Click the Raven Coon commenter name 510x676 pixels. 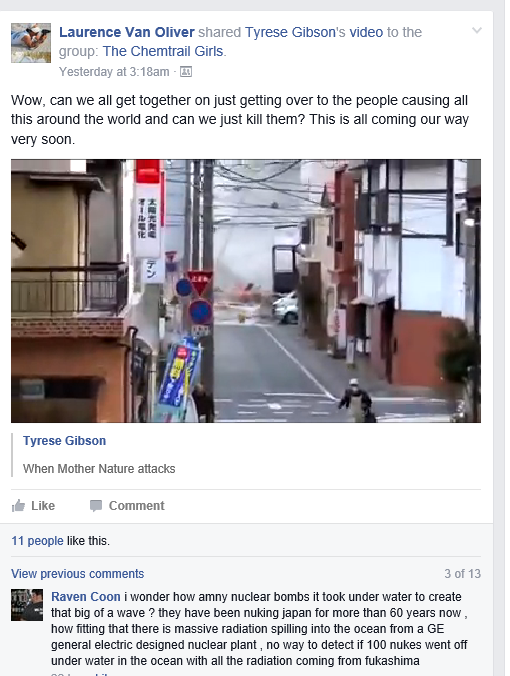pos(85,597)
